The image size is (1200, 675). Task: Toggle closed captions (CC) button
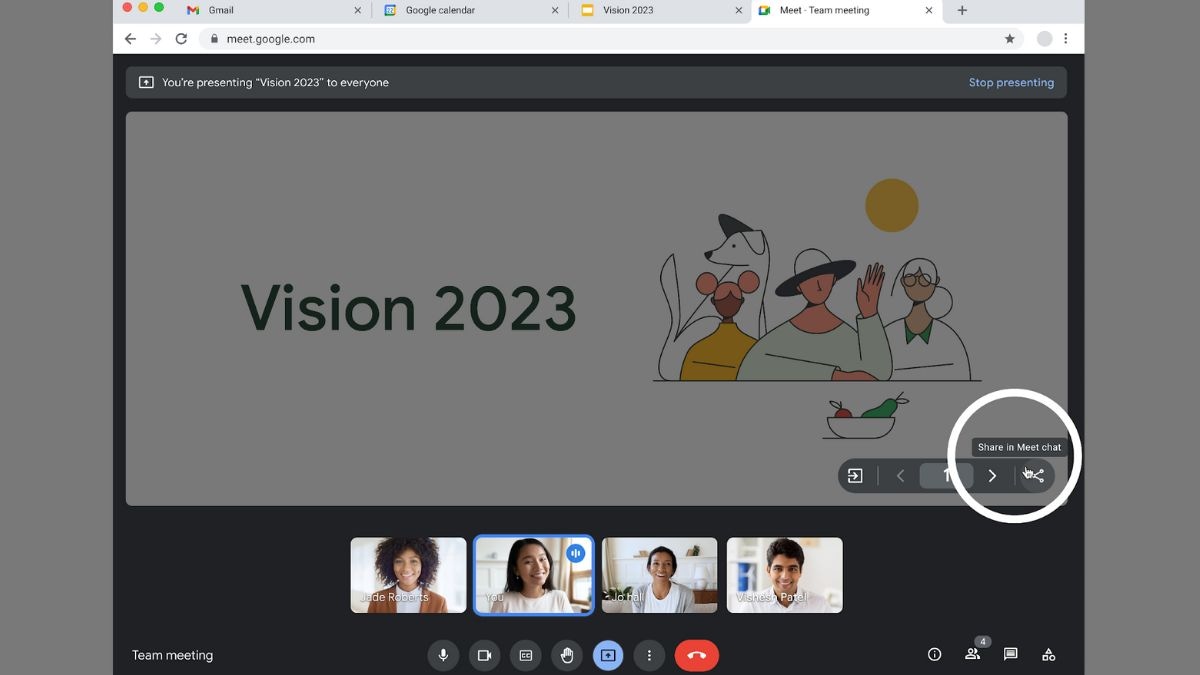coord(525,655)
